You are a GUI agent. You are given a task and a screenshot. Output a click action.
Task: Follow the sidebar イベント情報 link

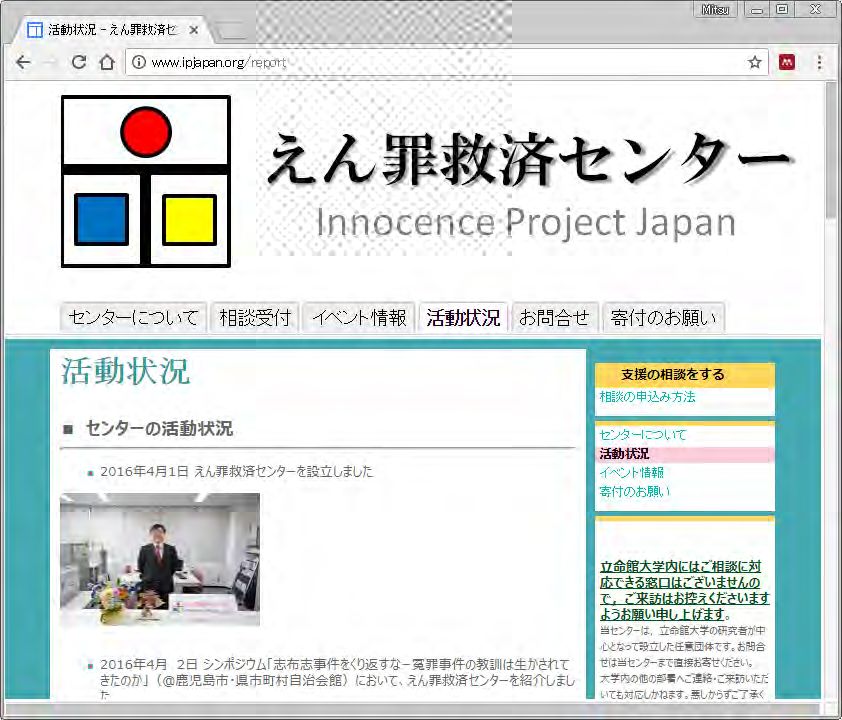[x=632, y=472]
